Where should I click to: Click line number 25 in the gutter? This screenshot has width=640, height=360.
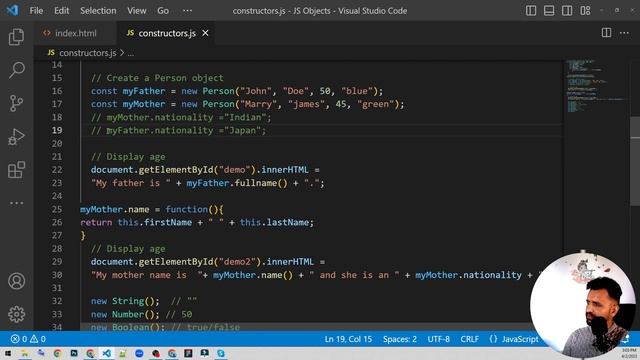pyautogui.click(x=57, y=209)
